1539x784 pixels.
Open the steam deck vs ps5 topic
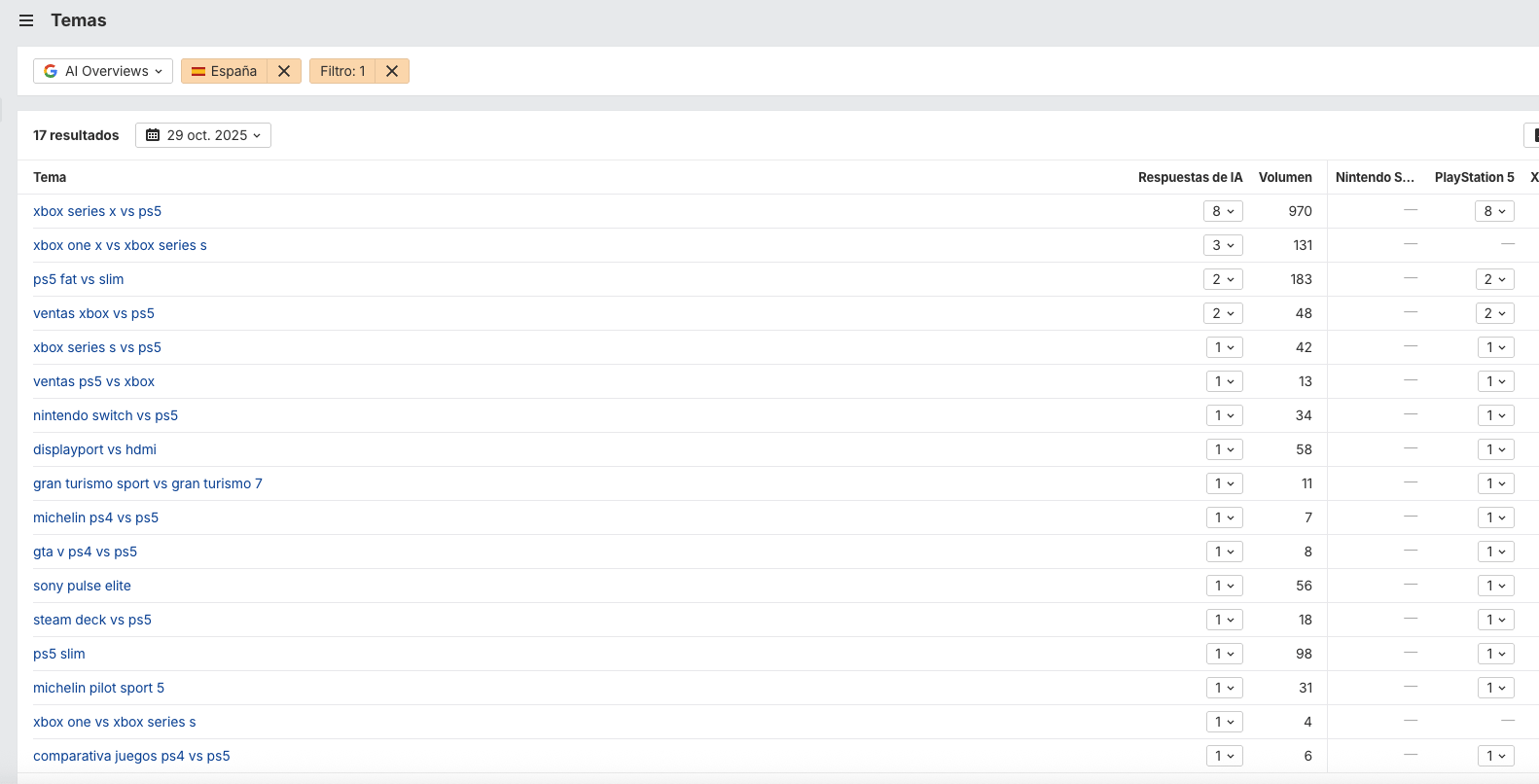(x=92, y=620)
